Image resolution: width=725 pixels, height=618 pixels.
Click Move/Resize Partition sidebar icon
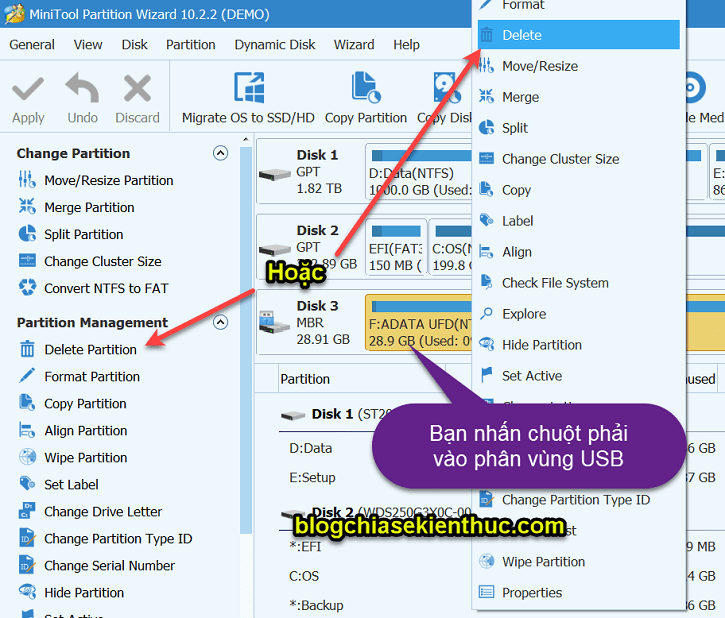pyautogui.click(x=27, y=179)
